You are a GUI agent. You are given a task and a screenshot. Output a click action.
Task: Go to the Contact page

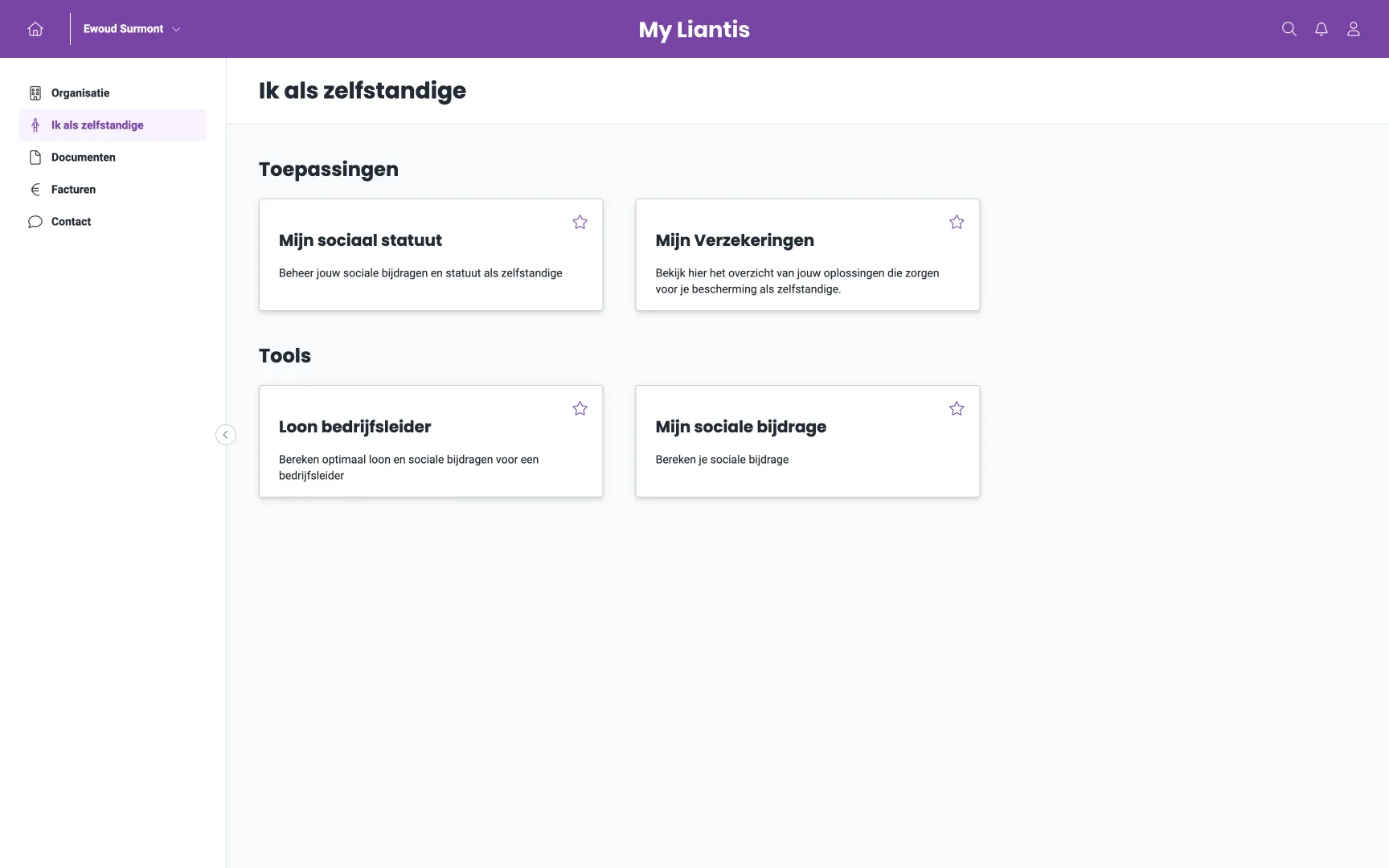coord(113,222)
